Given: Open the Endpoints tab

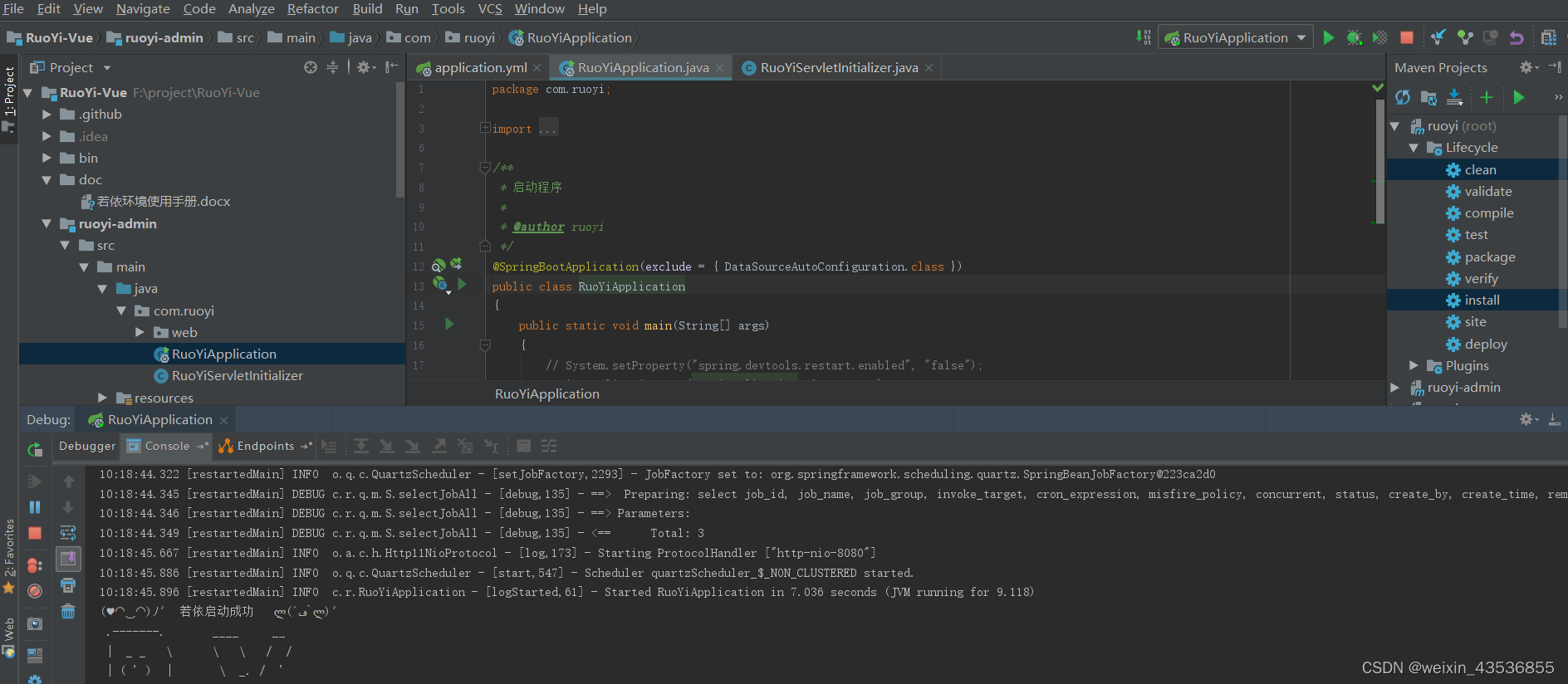Looking at the screenshot, I should [265, 446].
